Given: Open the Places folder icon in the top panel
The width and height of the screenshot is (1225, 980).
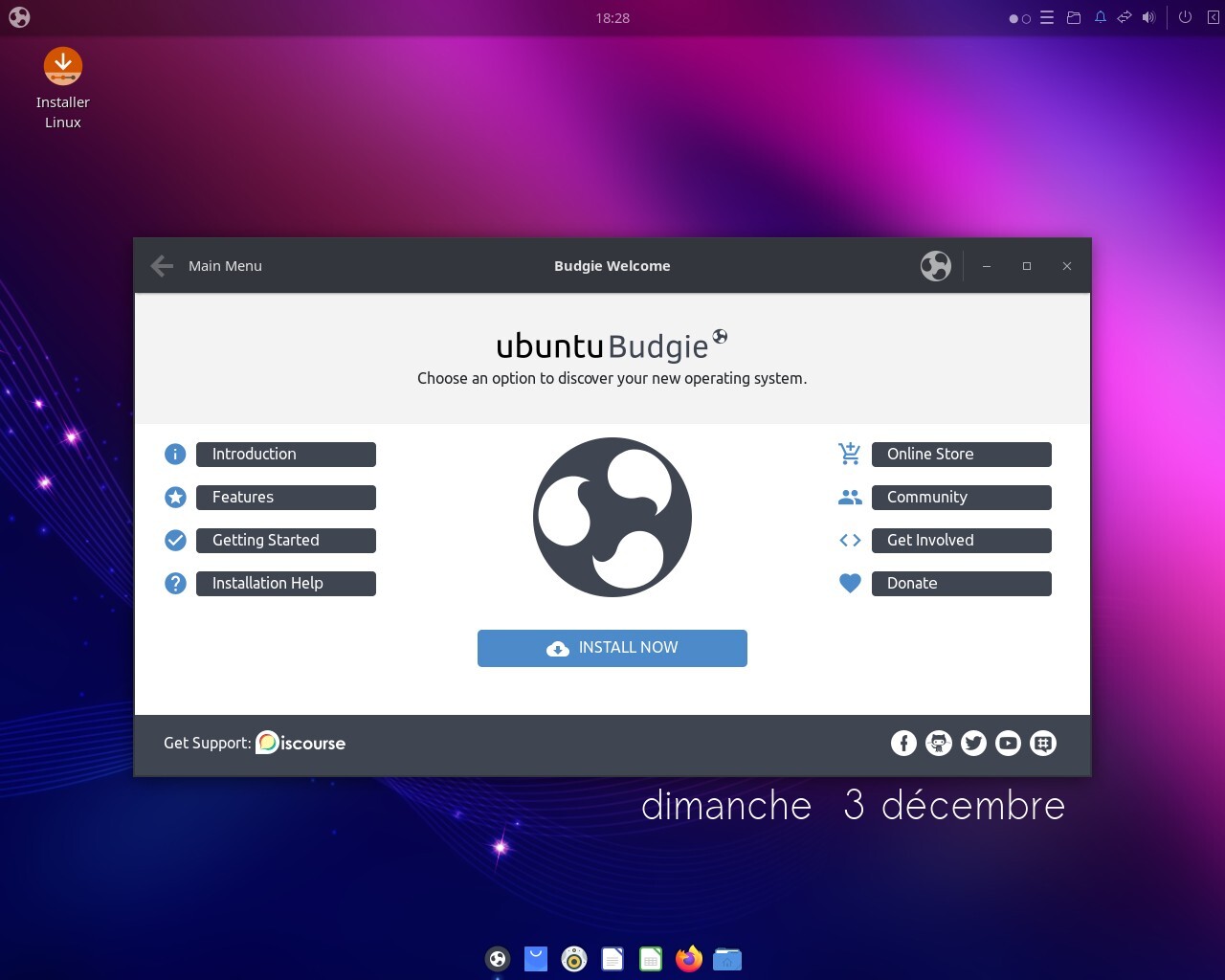Looking at the screenshot, I should coord(1074,17).
